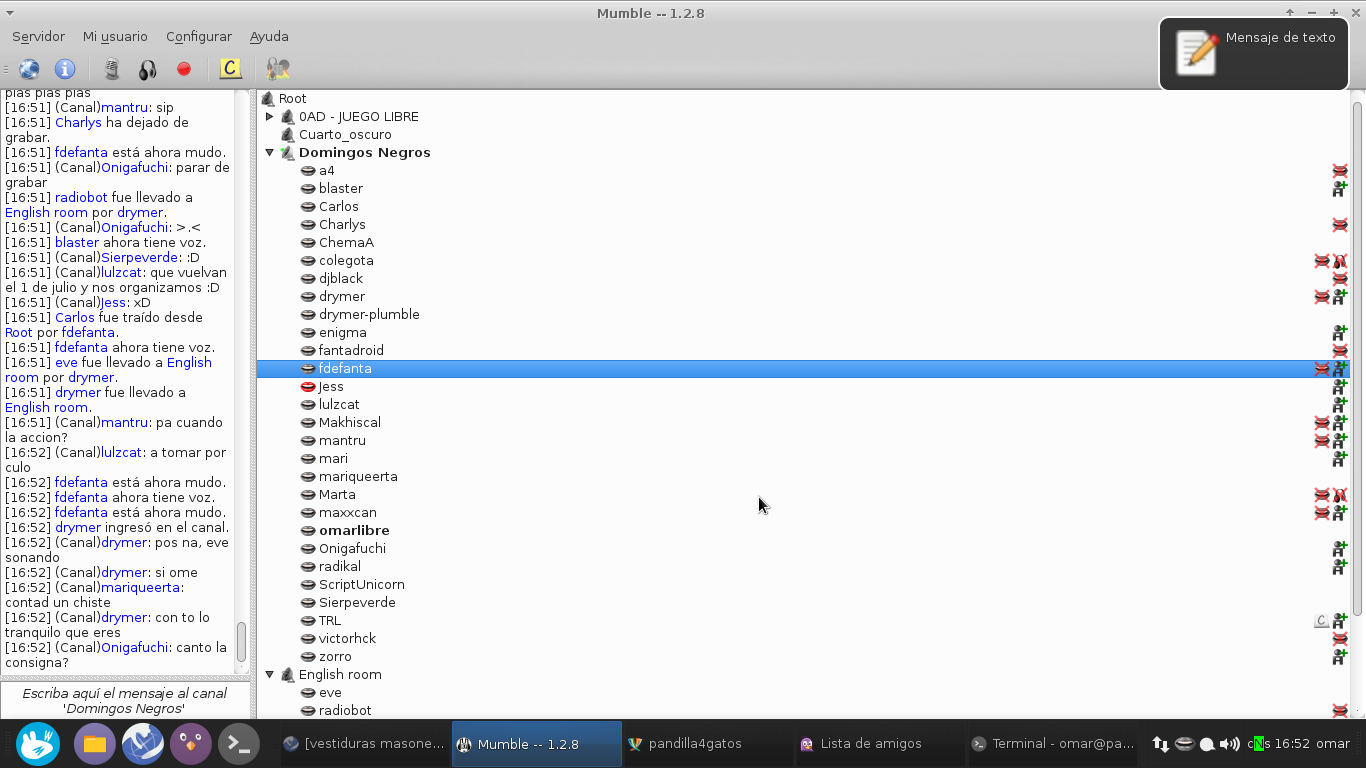Switch to the vestiduras masone taskbar window
Viewport: 1366px width, 768px height.
coord(364,744)
